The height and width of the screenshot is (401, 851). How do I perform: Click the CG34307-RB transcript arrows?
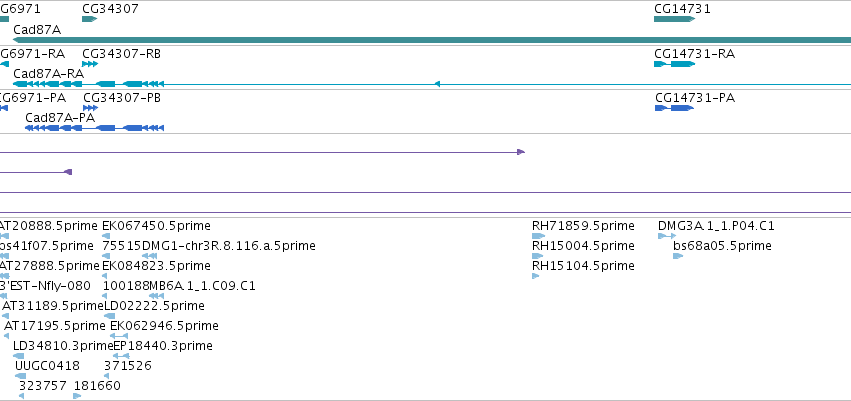[90, 64]
